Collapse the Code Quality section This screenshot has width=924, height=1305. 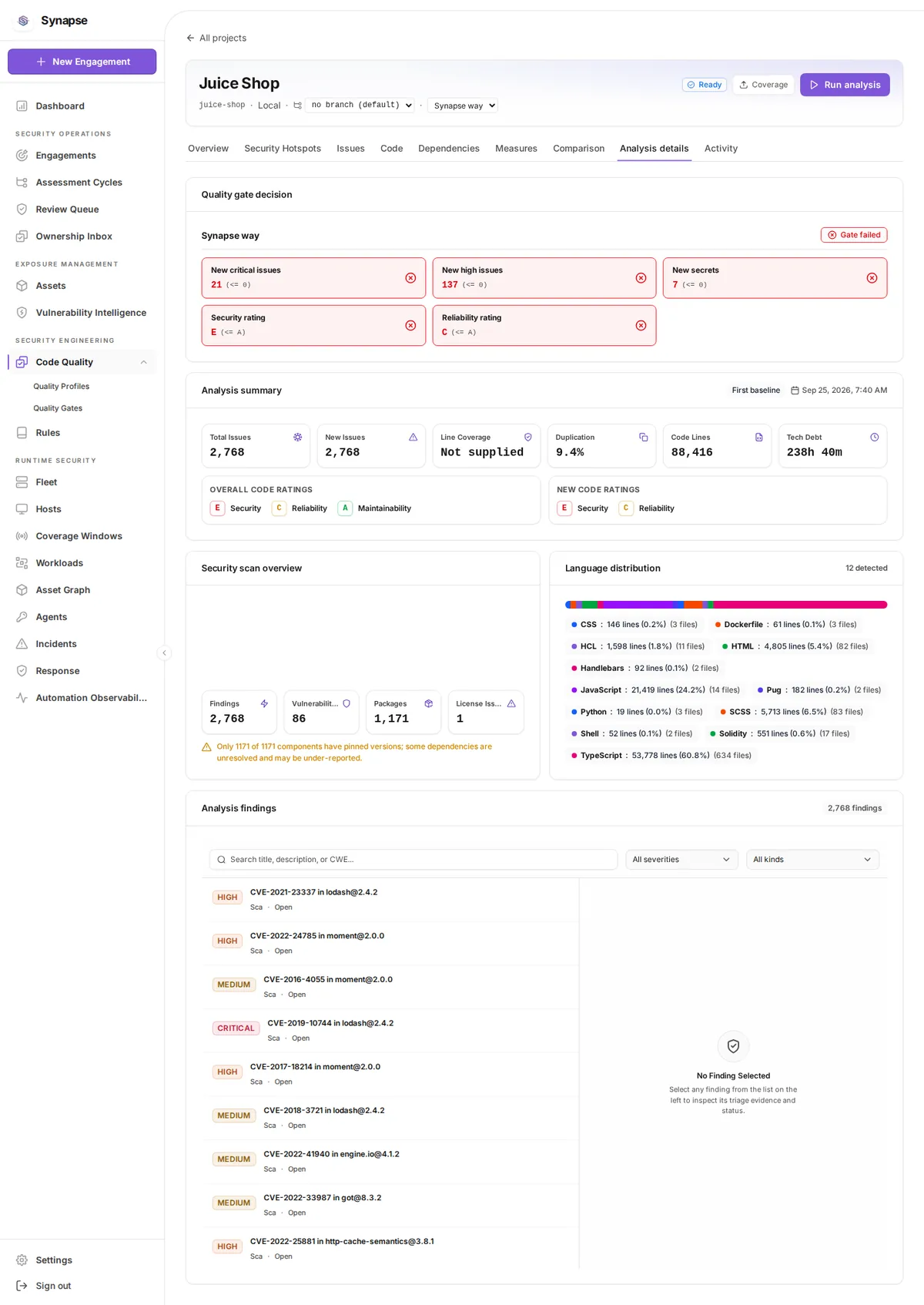pos(143,362)
